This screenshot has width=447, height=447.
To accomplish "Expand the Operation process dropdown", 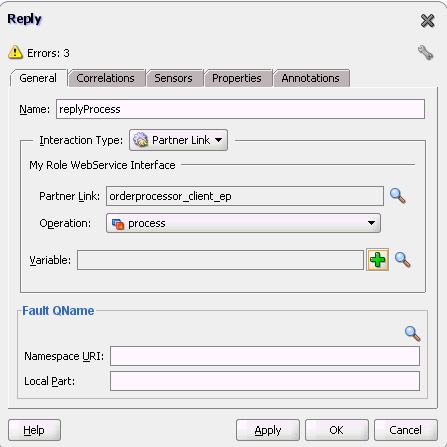I will point(243,223).
